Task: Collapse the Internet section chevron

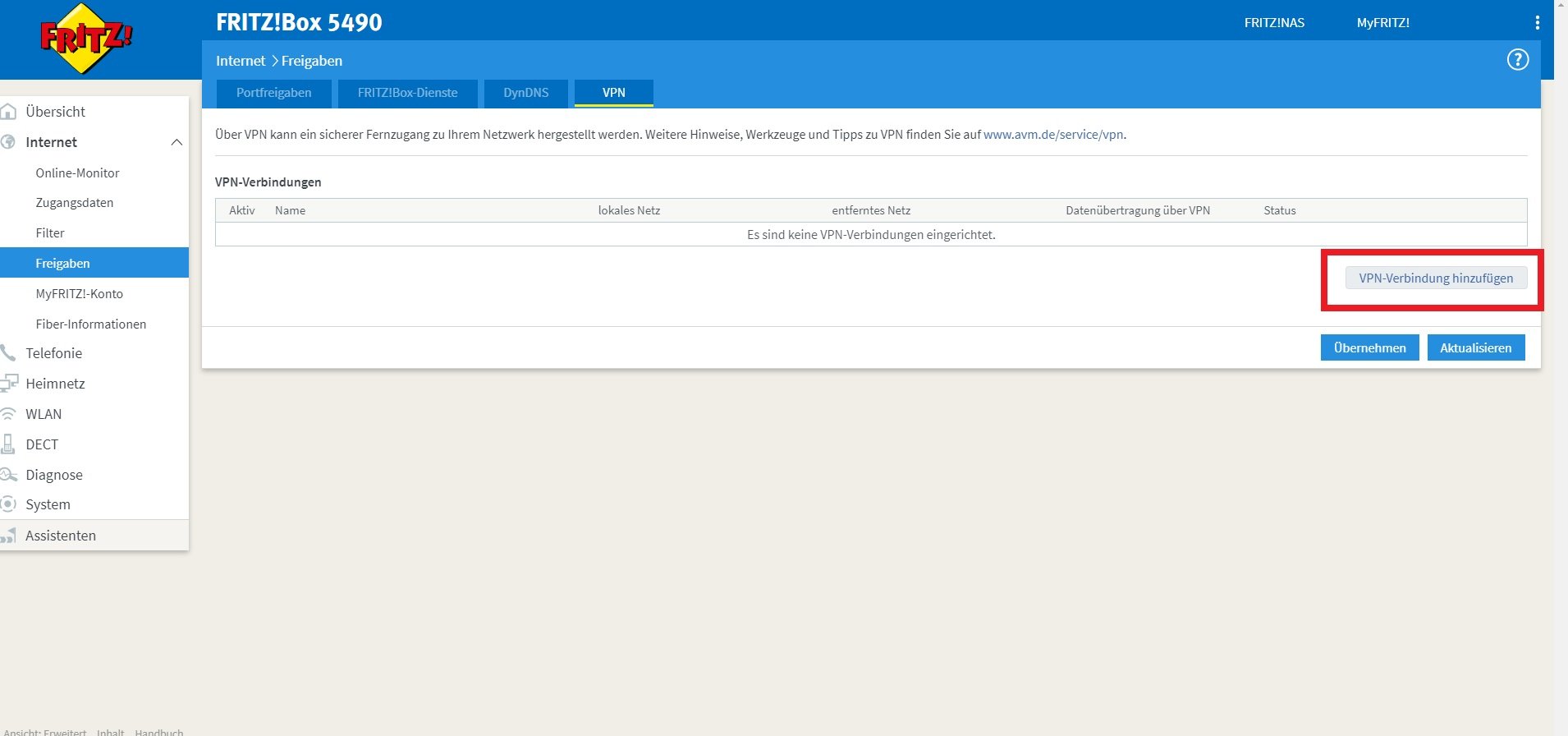Action: [x=177, y=142]
